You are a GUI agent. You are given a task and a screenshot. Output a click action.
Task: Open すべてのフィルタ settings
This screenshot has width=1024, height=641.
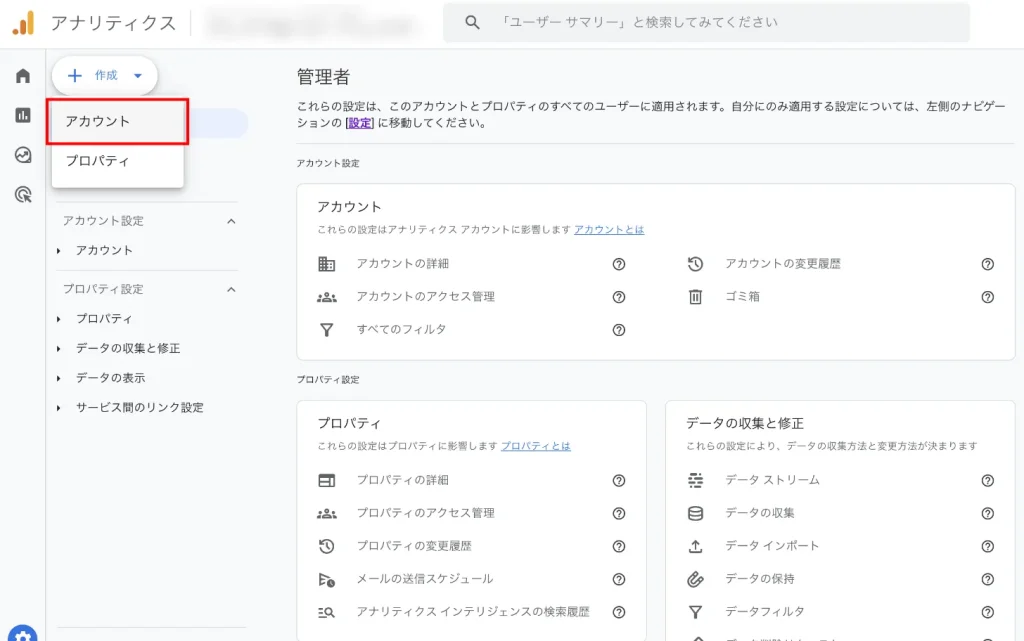(402, 330)
